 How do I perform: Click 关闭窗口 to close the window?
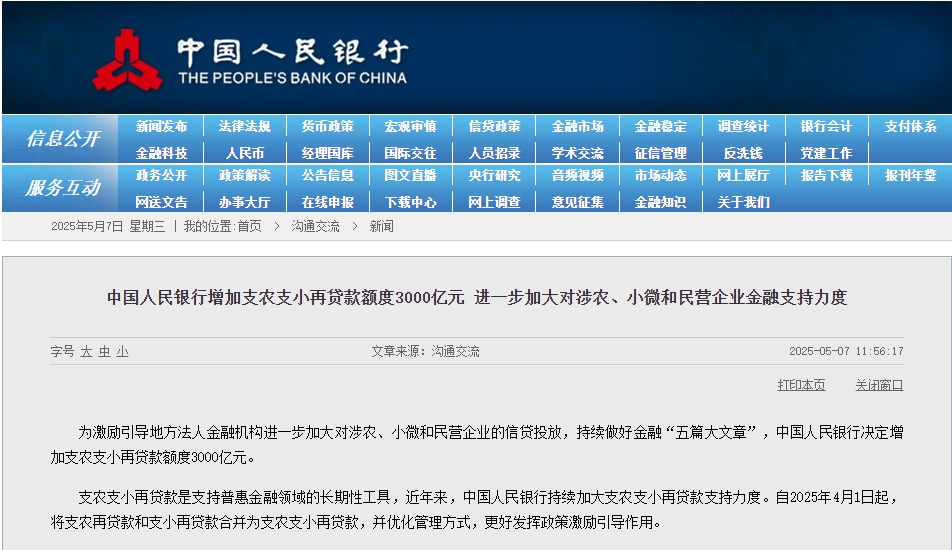pyautogui.click(x=879, y=385)
